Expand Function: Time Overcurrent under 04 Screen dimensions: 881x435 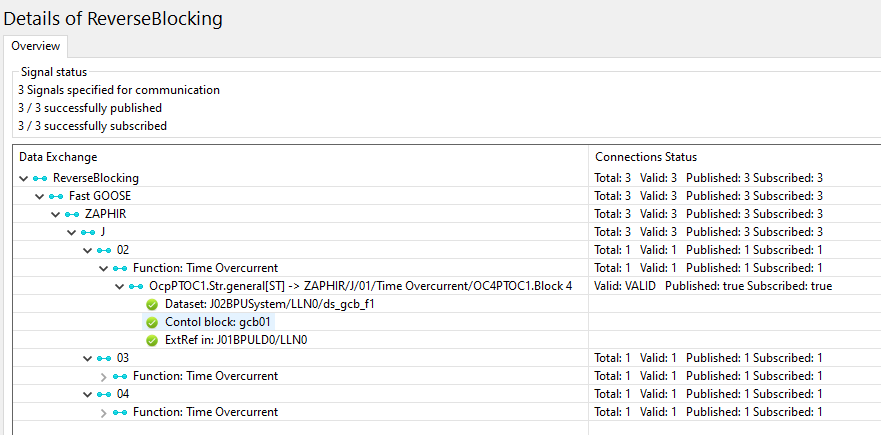click(103, 412)
